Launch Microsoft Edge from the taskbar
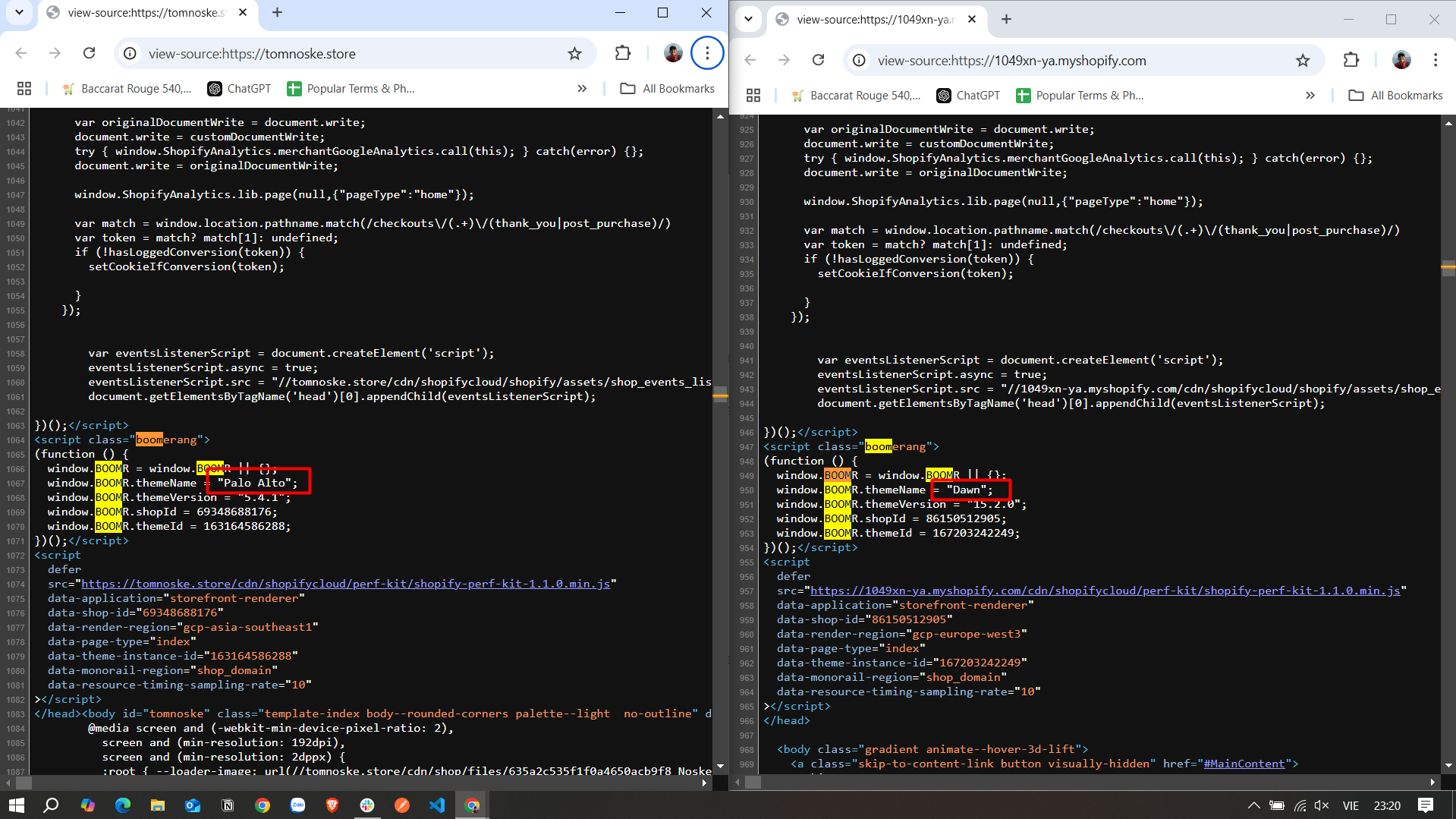 click(122, 805)
